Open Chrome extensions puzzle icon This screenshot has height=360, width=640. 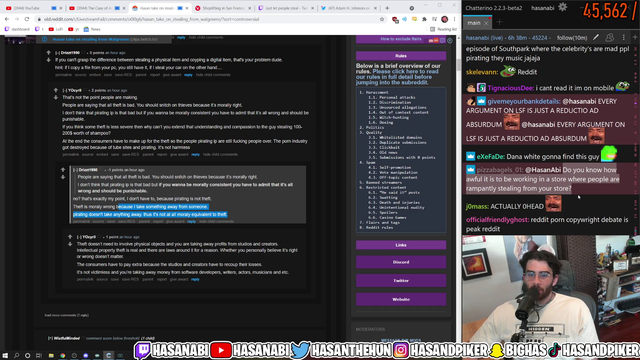[424, 19]
